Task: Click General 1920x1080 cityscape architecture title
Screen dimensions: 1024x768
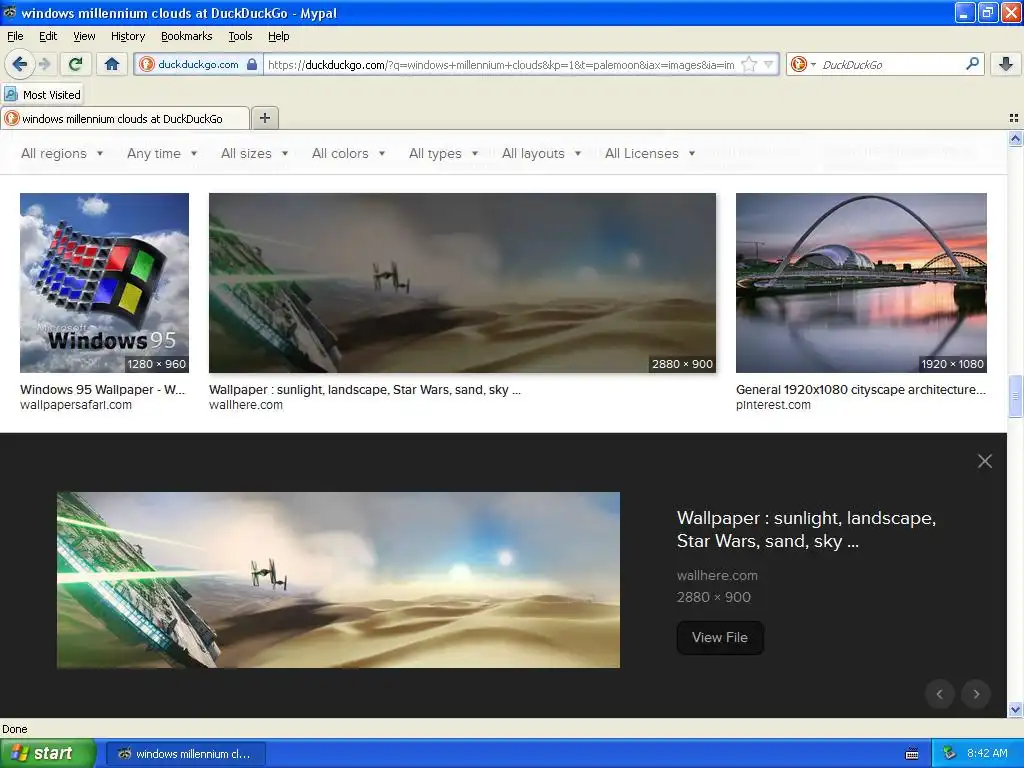Action: pyautogui.click(x=861, y=390)
